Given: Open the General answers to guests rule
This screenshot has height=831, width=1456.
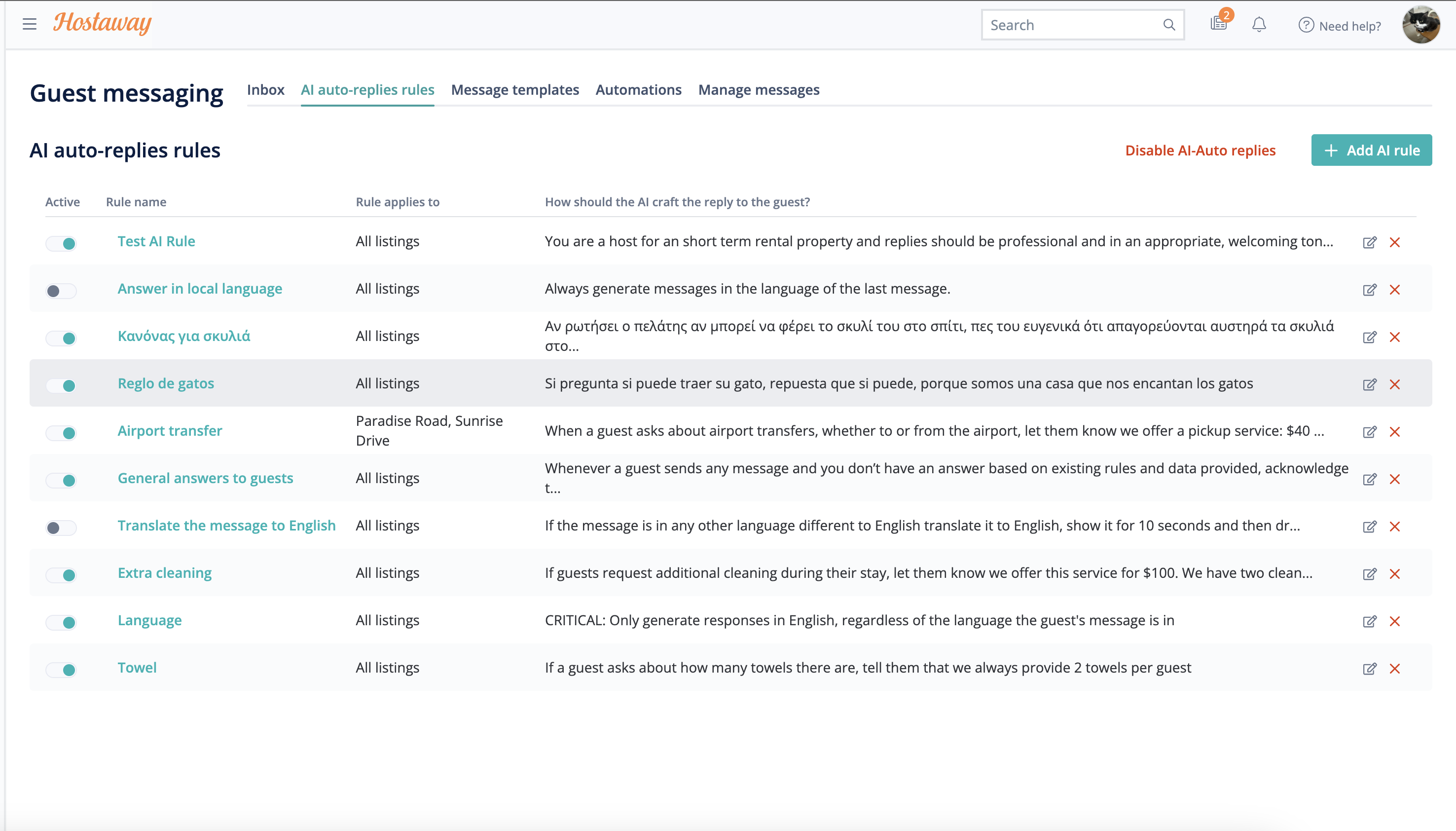Looking at the screenshot, I should point(205,478).
